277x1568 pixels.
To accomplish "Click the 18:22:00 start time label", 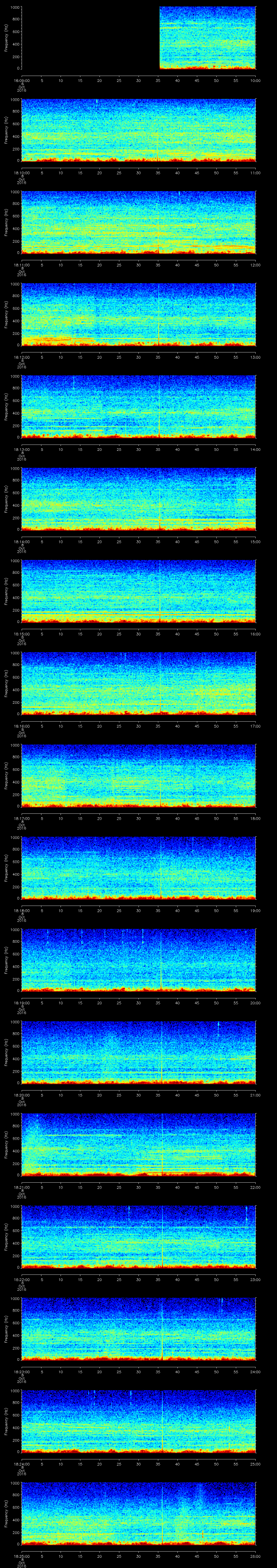I will (22, 1279).
